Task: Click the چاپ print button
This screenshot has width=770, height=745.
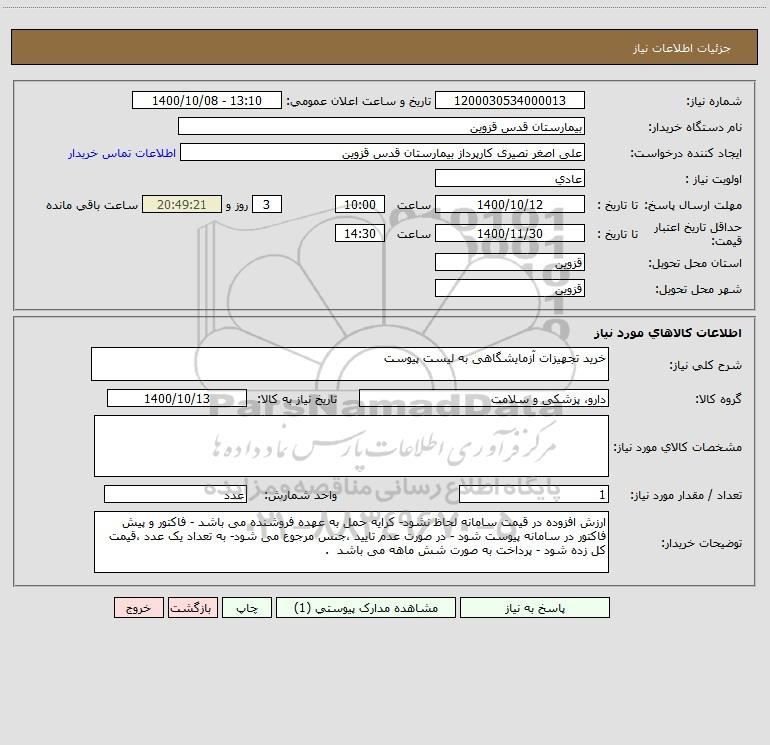Action: 247,607
